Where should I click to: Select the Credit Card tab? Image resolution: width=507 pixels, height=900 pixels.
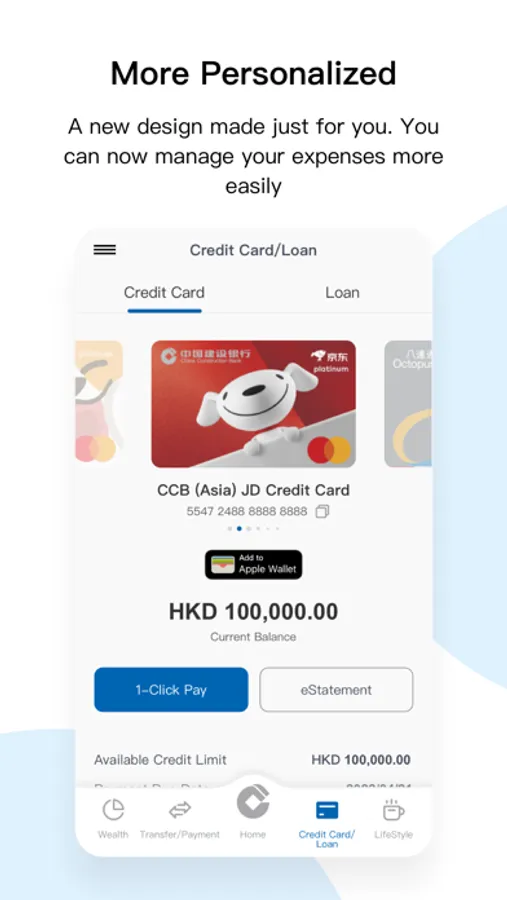[x=164, y=292]
